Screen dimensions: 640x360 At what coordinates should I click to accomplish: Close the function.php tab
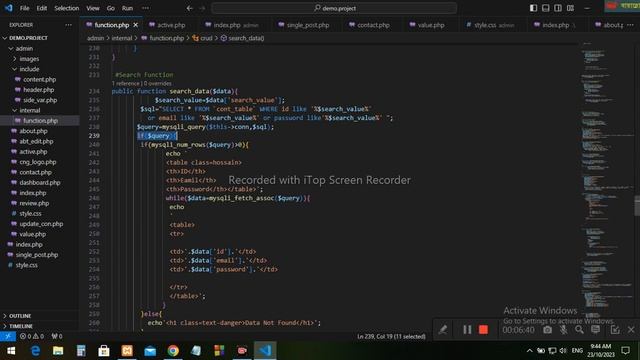point(136,25)
